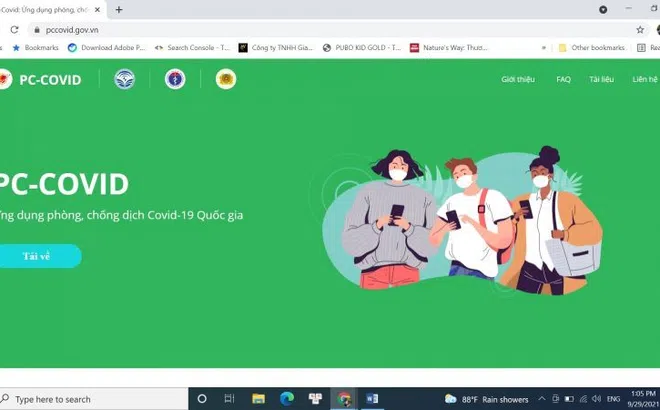Open the Giới thiệu navigation link

[x=518, y=79]
